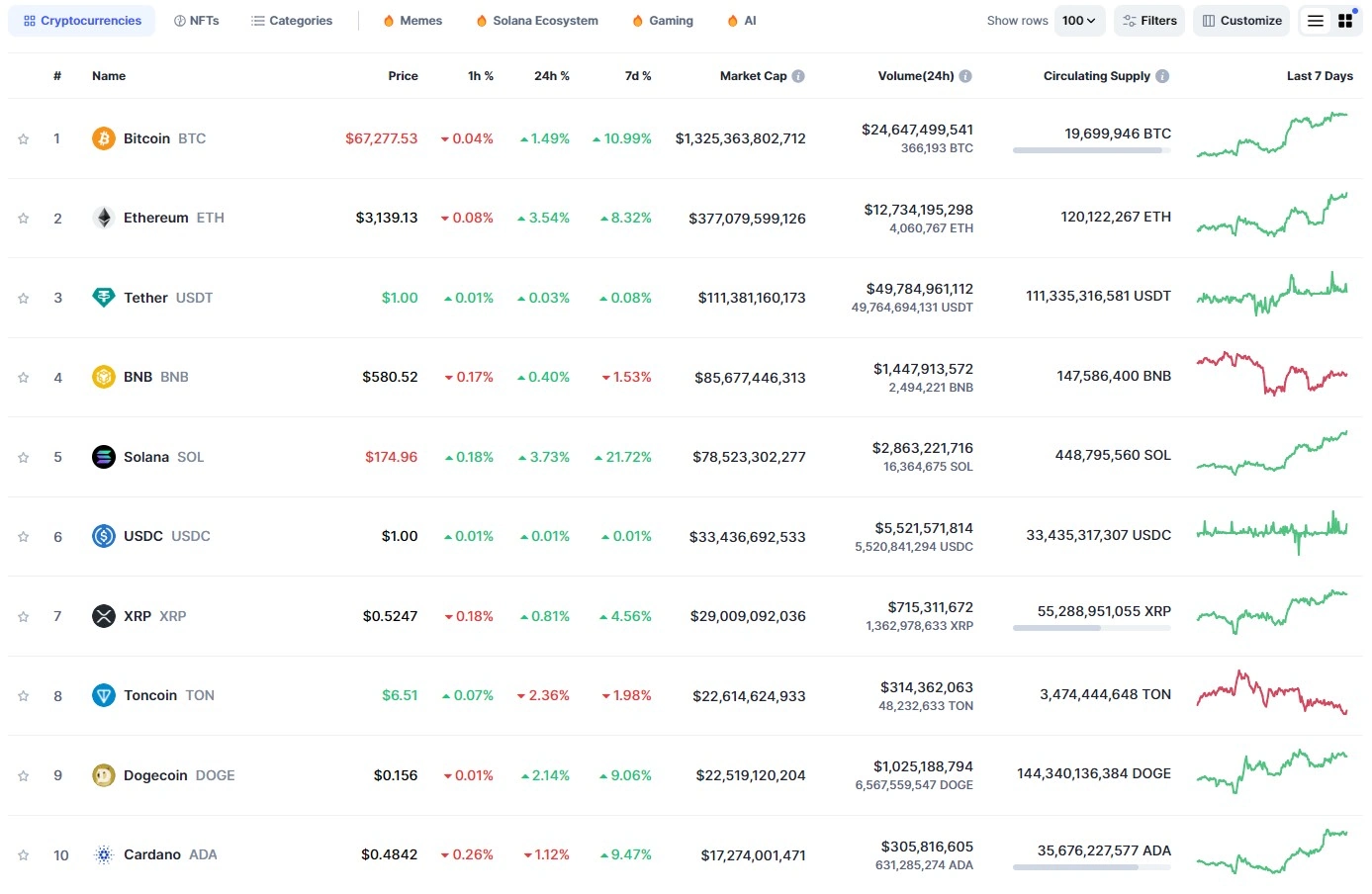The height and width of the screenshot is (894, 1372).
Task: Toggle the watchlist star for XRP
Action: [23, 616]
